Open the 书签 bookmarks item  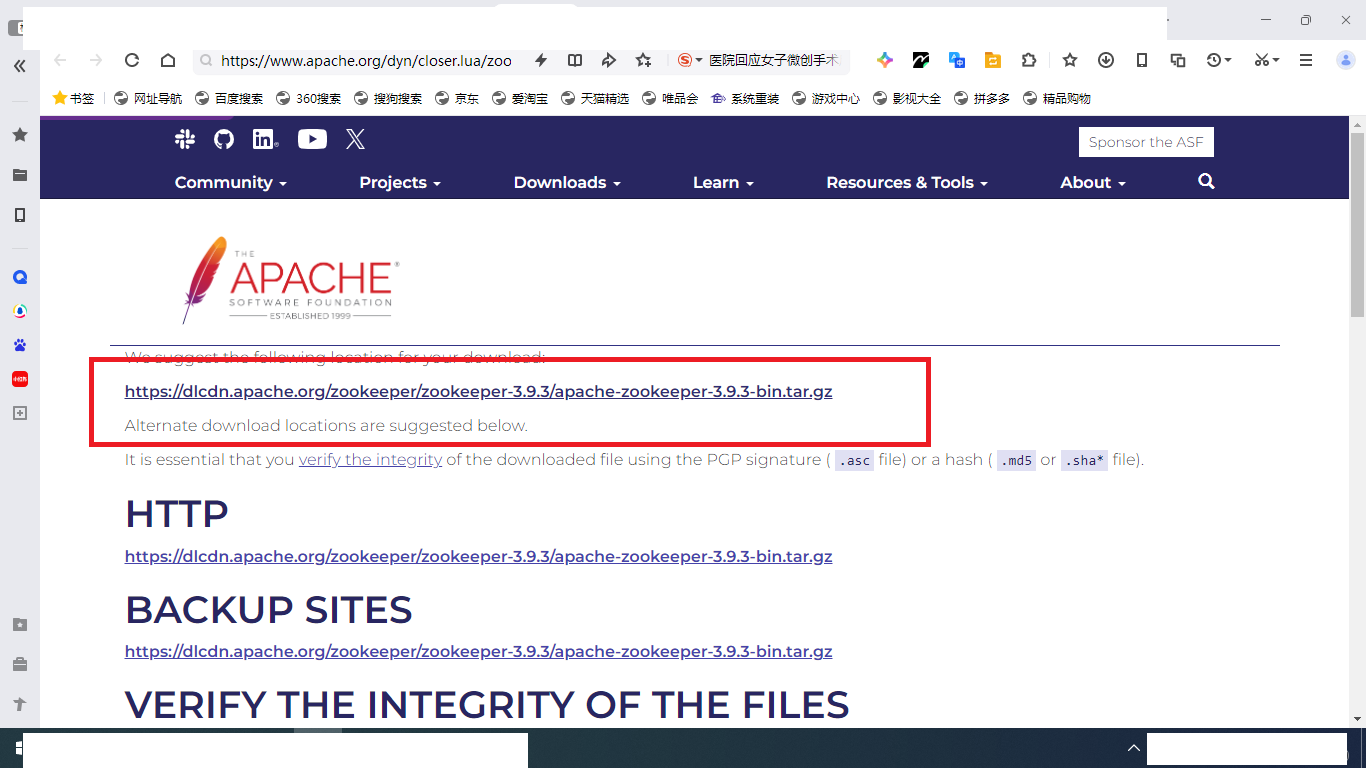[x=73, y=98]
